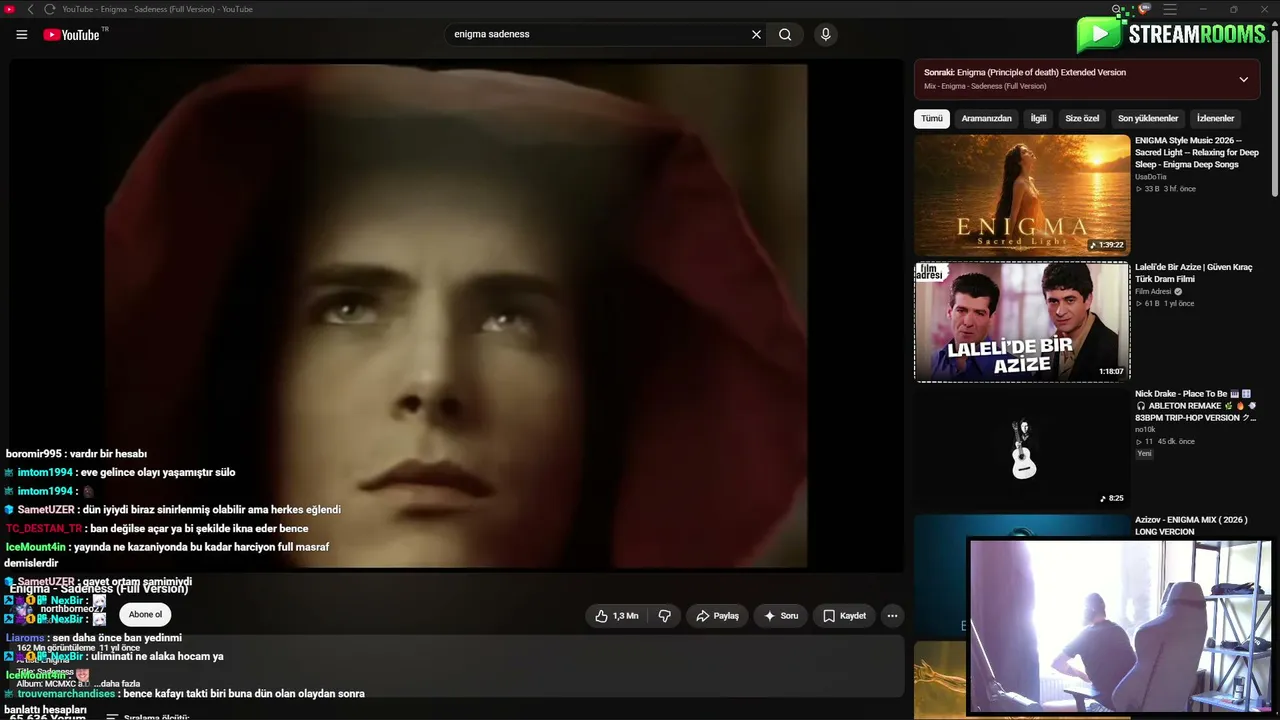Run the search with the magnifier button
The width and height of the screenshot is (1280, 720).
click(785, 35)
